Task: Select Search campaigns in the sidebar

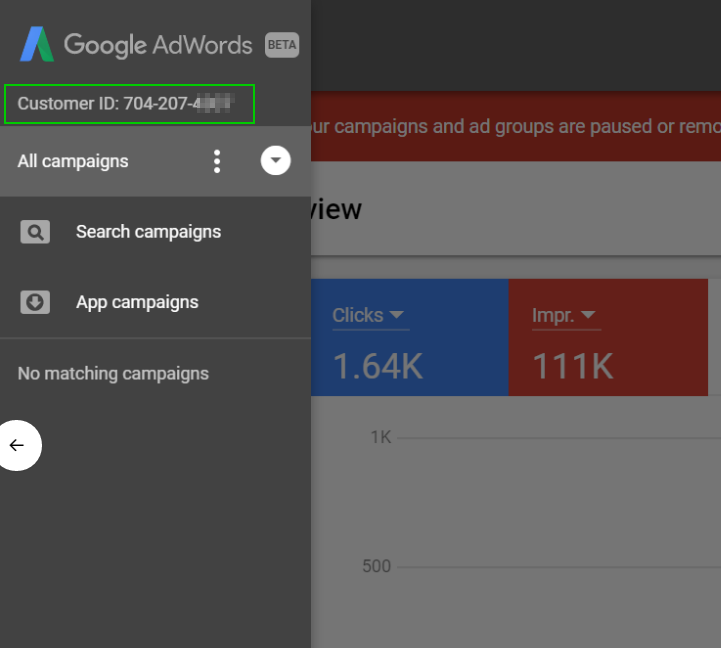Action: [148, 232]
